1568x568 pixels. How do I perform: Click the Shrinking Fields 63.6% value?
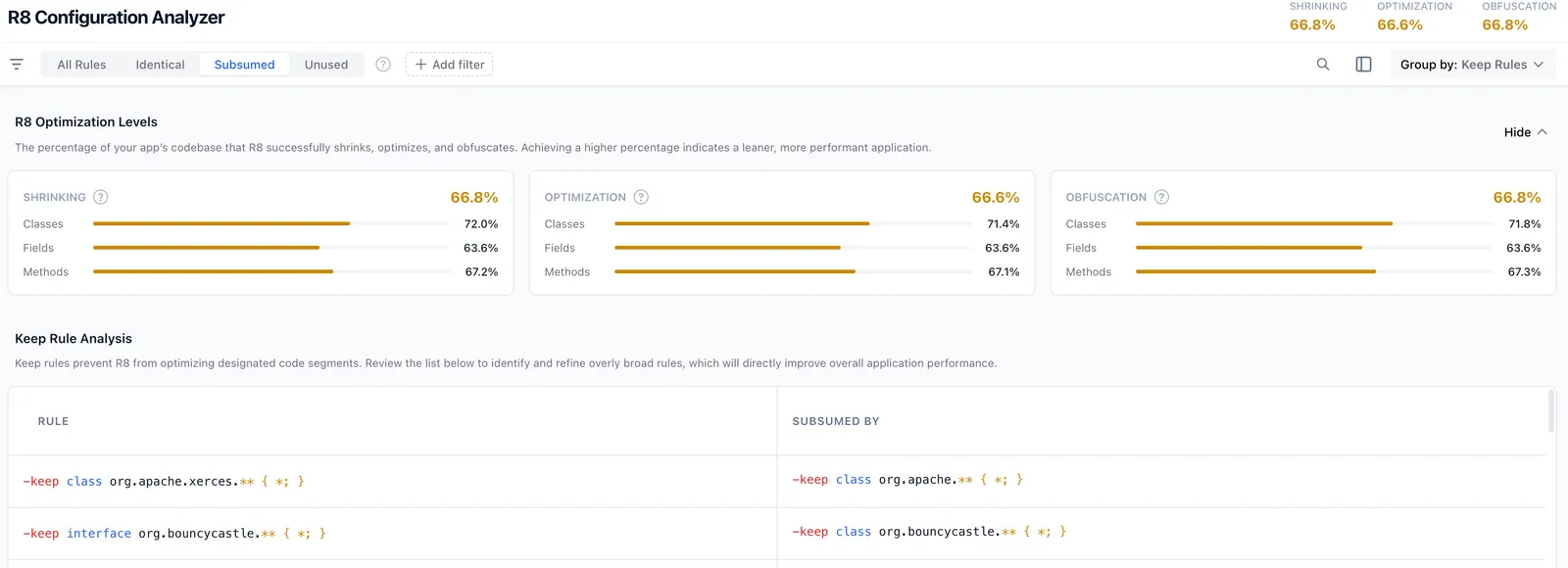[x=481, y=248]
